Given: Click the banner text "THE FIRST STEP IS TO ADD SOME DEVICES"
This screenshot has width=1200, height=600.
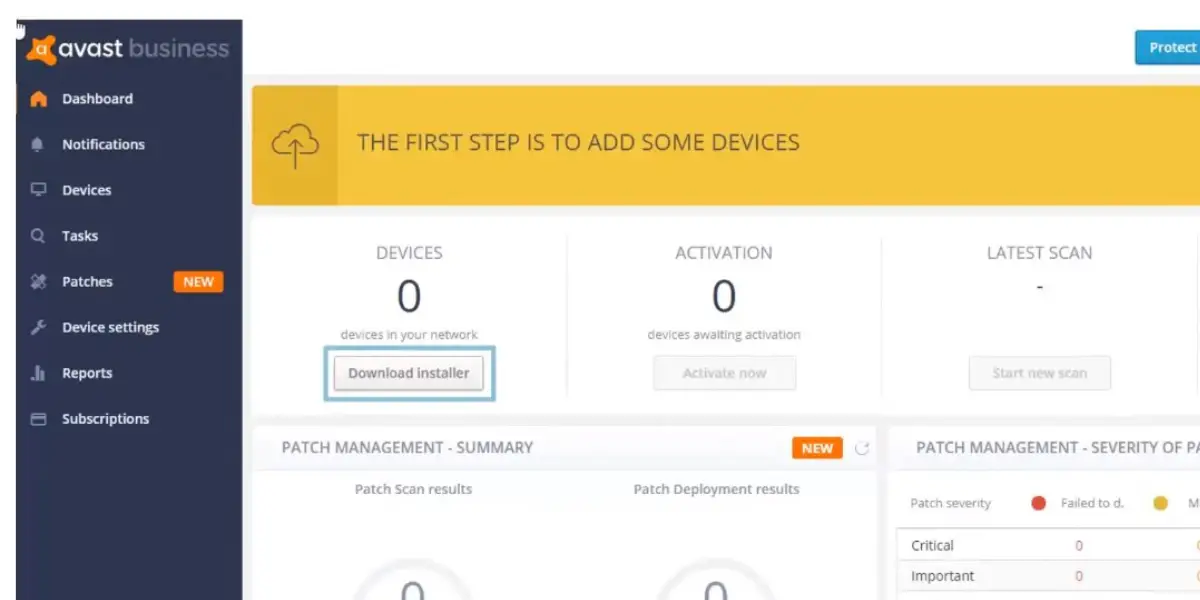Looking at the screenshot, I should click(579, 143).
